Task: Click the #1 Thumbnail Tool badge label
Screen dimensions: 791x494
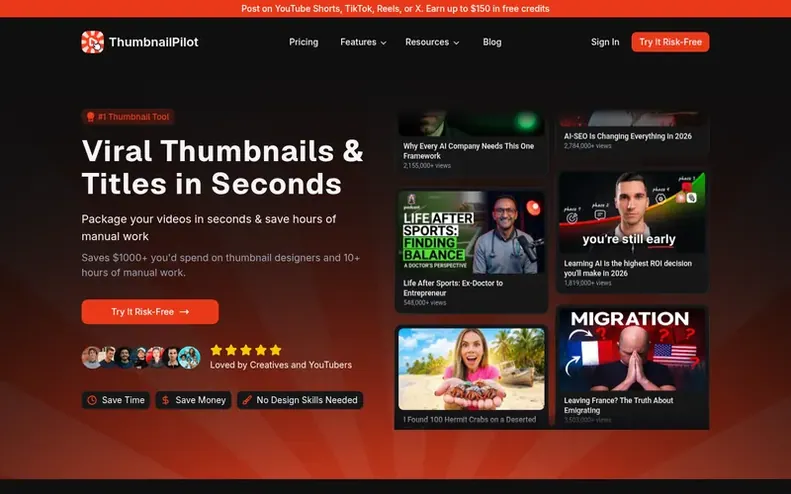Action: point(134,117)
